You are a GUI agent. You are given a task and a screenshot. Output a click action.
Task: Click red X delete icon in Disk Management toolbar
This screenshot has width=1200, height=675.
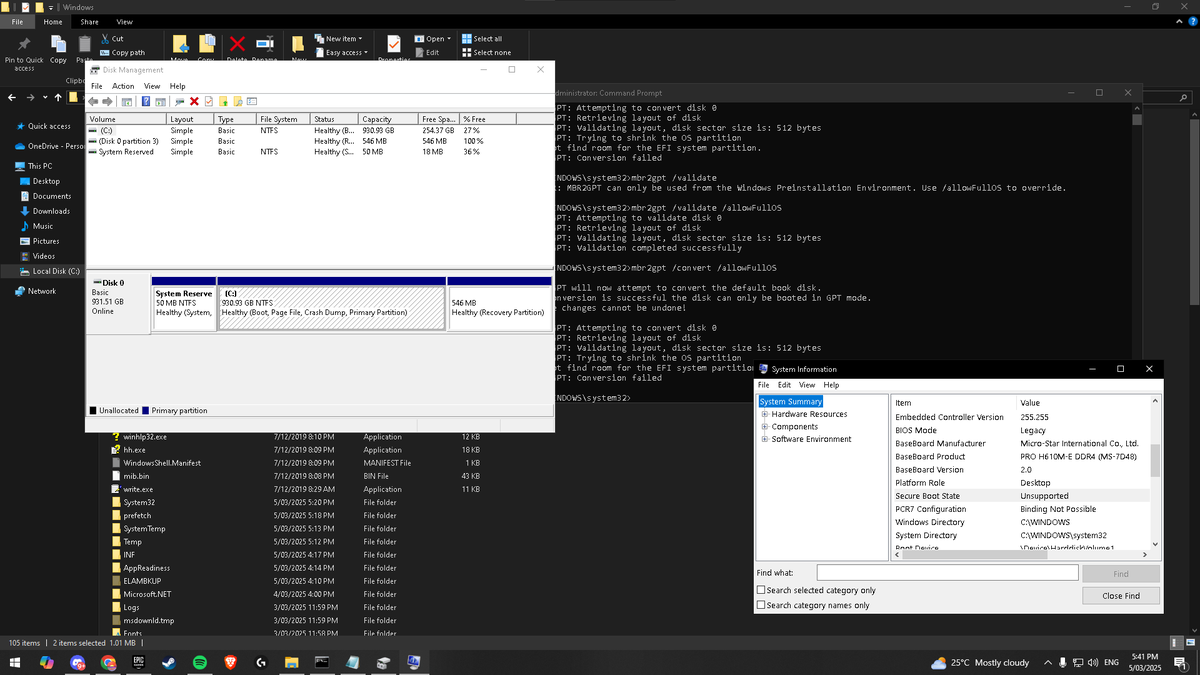tap(194, 101)
